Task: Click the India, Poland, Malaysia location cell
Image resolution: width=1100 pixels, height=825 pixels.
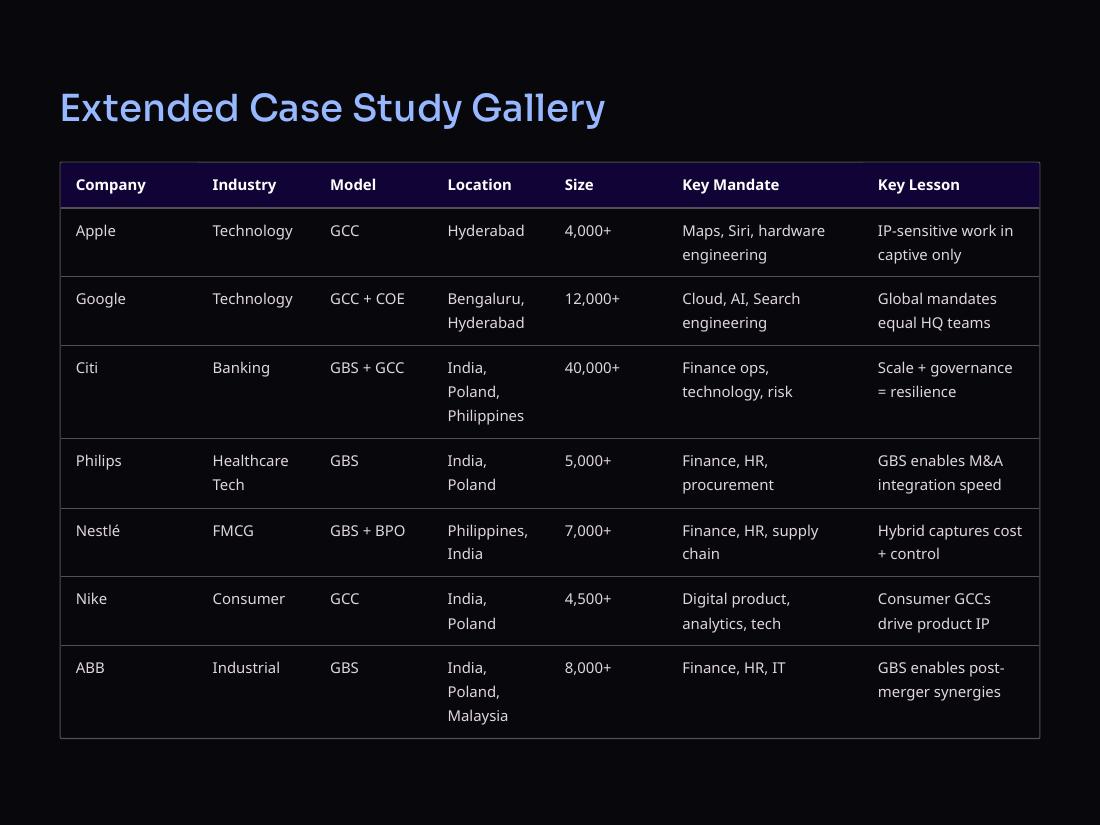Action: point(478,692)
